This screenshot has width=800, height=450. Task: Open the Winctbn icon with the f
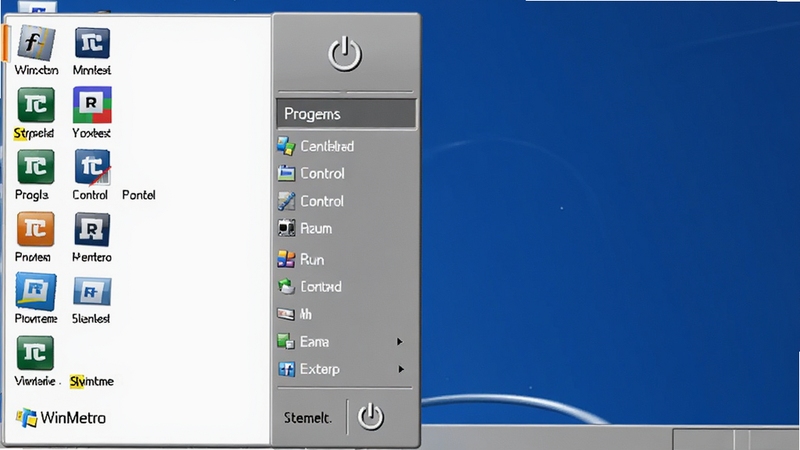point(36,42)
